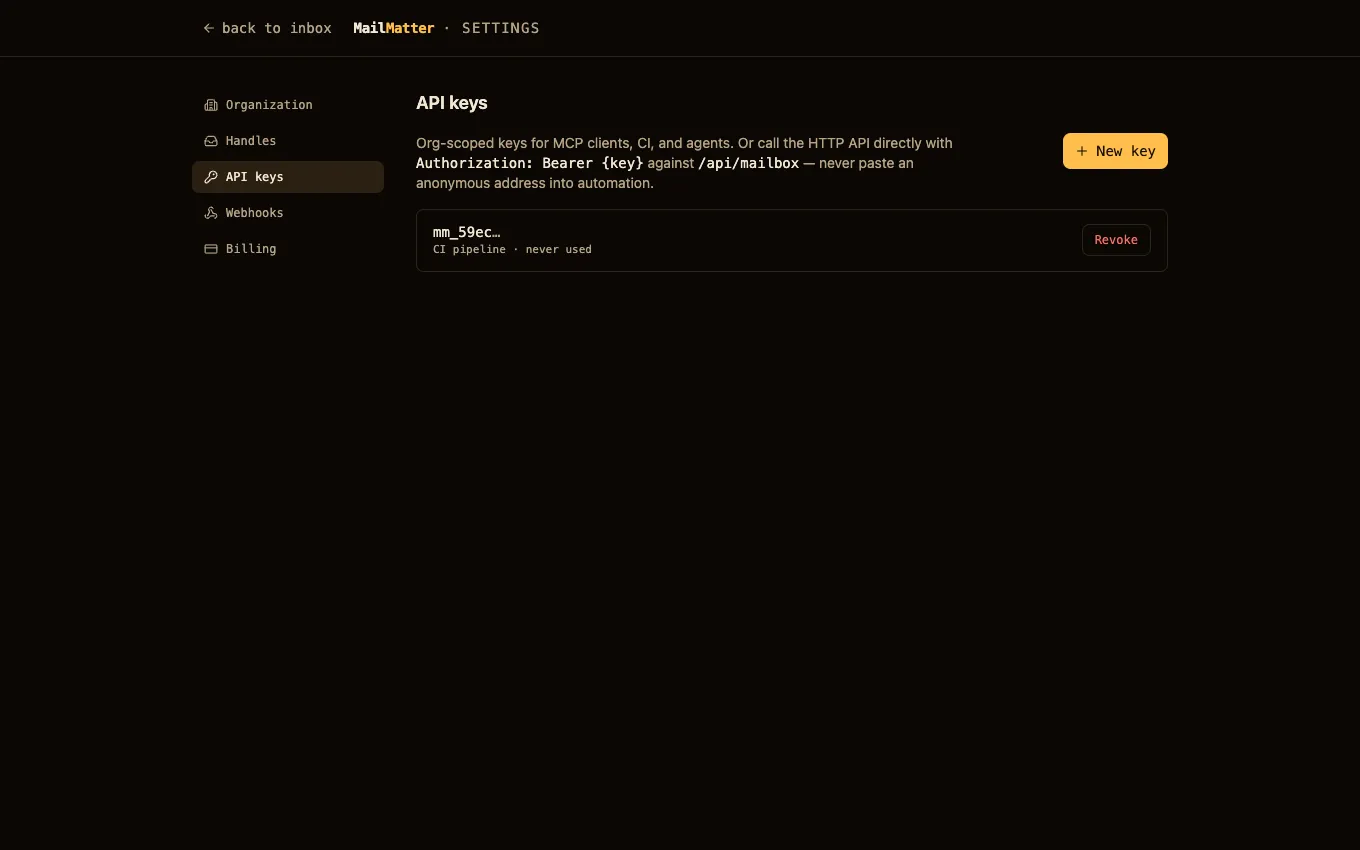This screenshot has height=850, width=1360.
Task: Click the SETTINGS header label
Action: [x=501, y=28]
